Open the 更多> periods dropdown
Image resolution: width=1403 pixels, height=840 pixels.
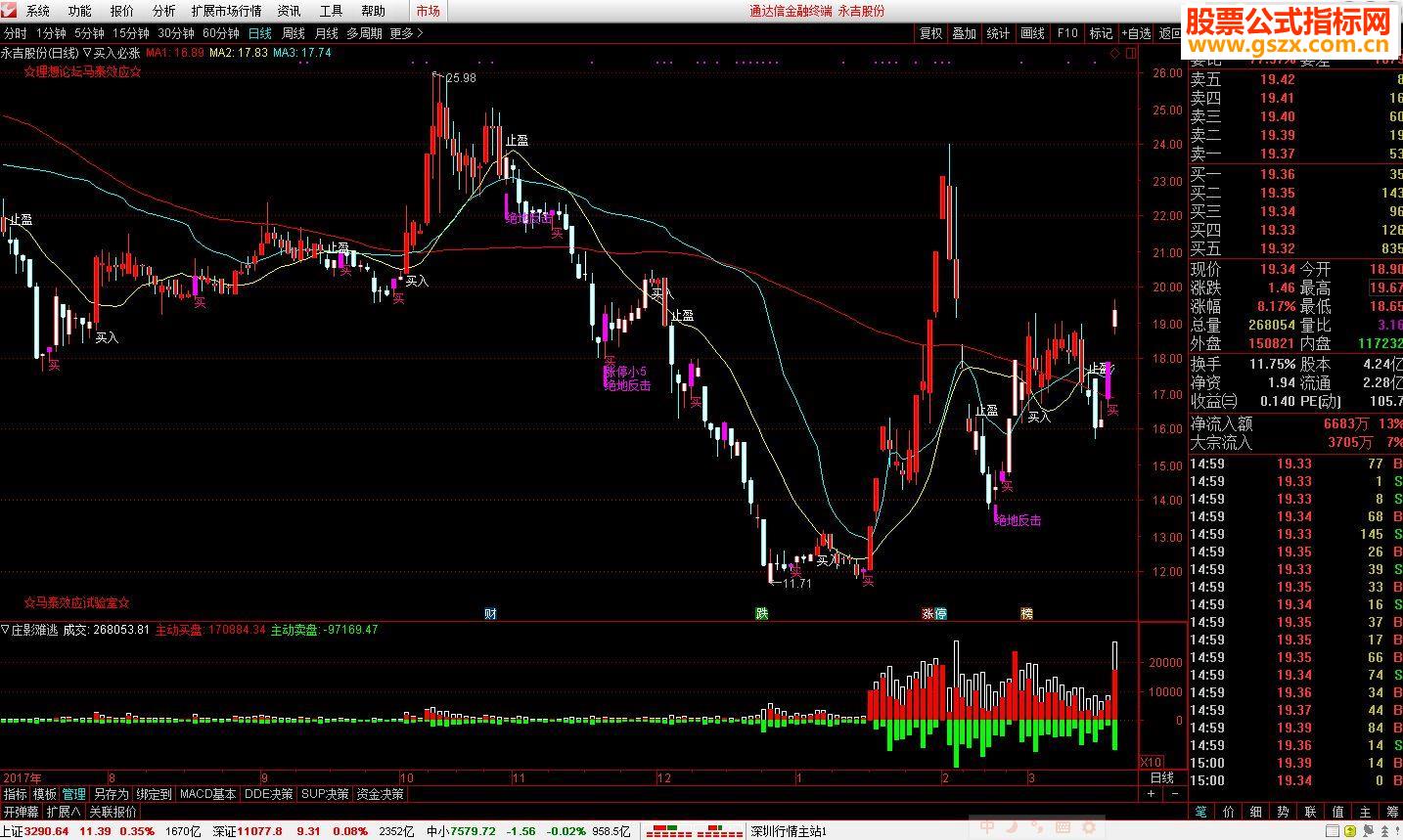pyautogui.click(x=407, y=33)
